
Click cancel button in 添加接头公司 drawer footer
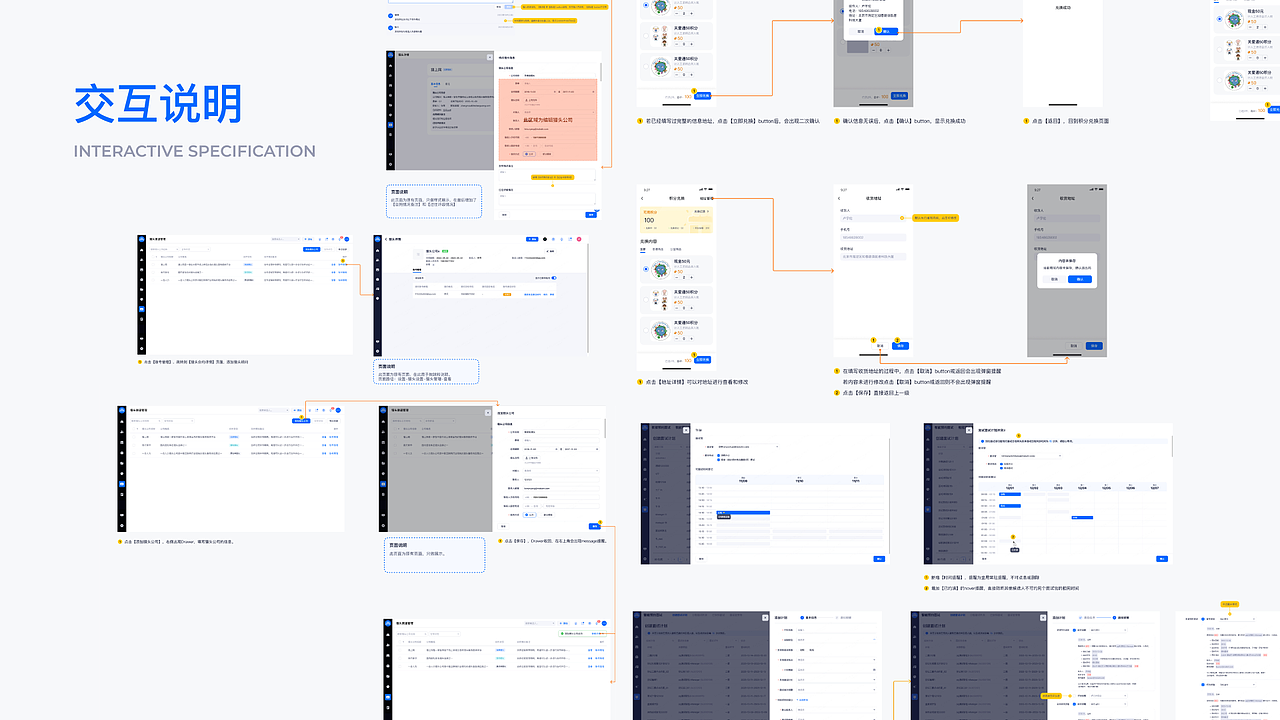[x=504, y=526]
